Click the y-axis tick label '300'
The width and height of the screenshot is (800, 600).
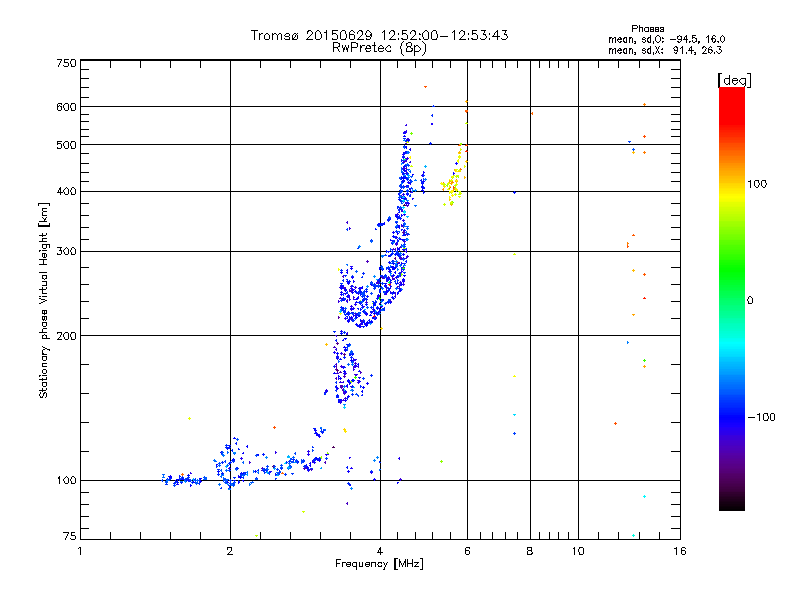[x=67, y=252]
